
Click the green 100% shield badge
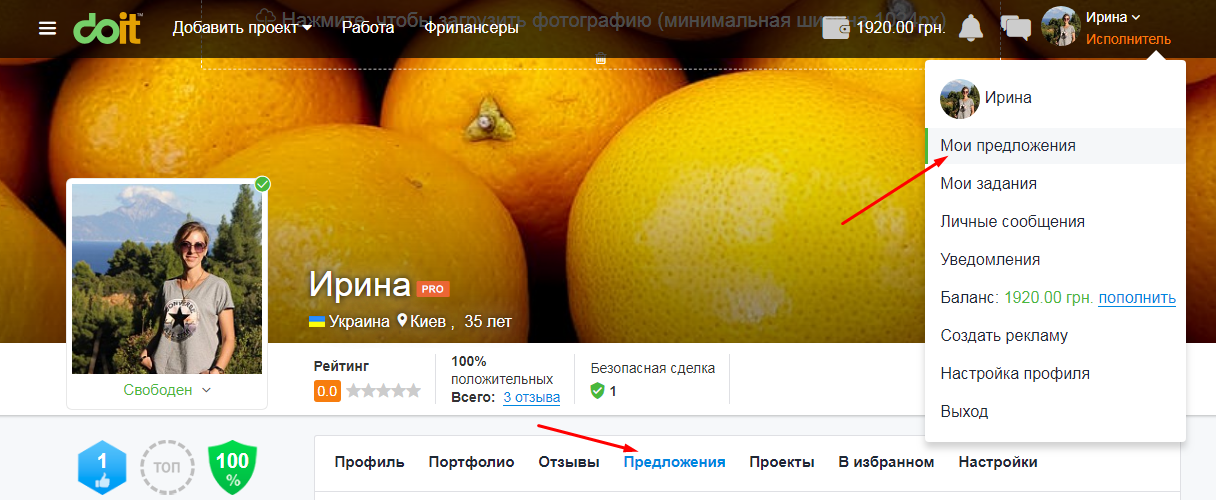pyautogui.click(x=232, y=467)
